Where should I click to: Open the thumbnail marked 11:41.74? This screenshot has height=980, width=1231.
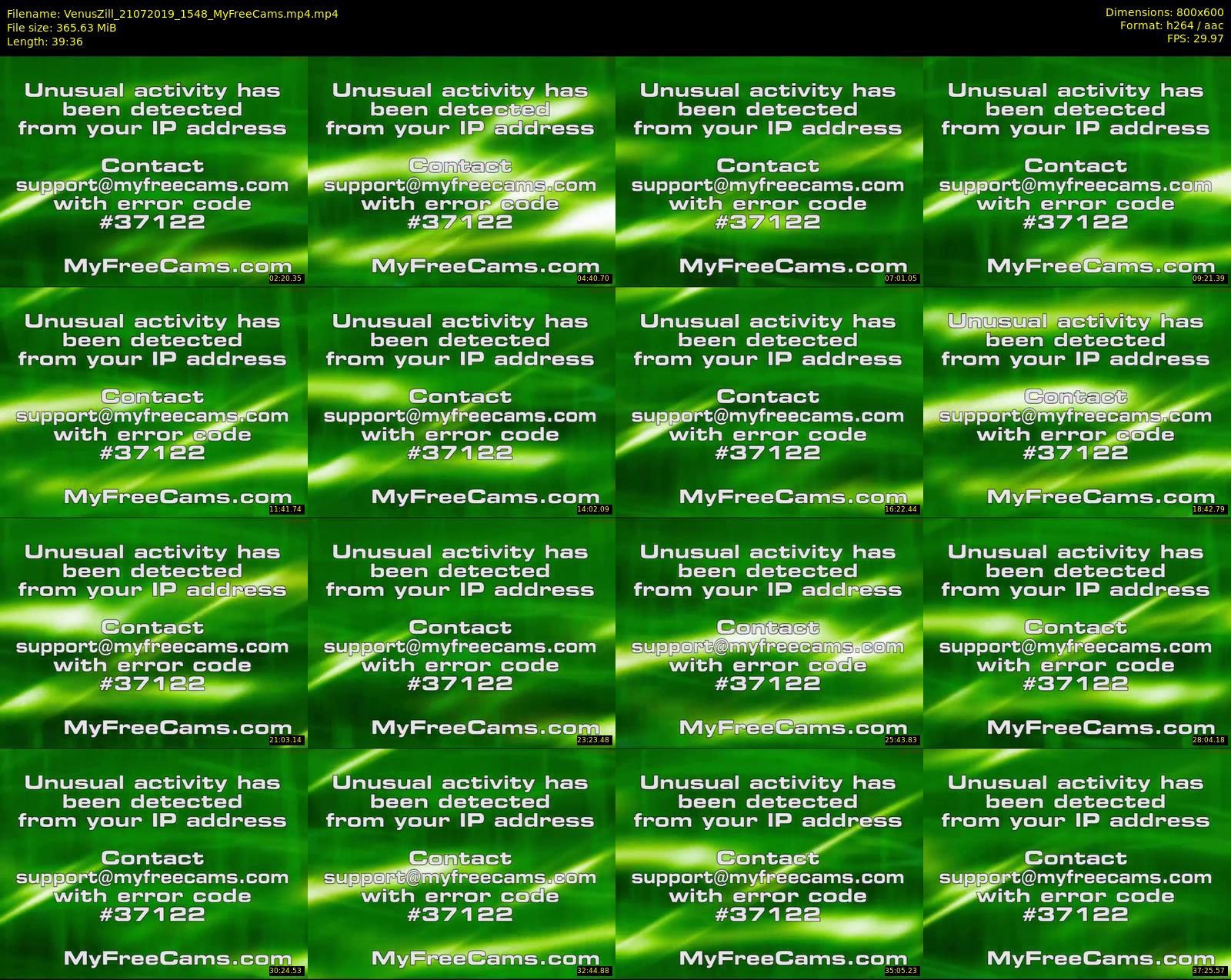[x=153, y=402]
